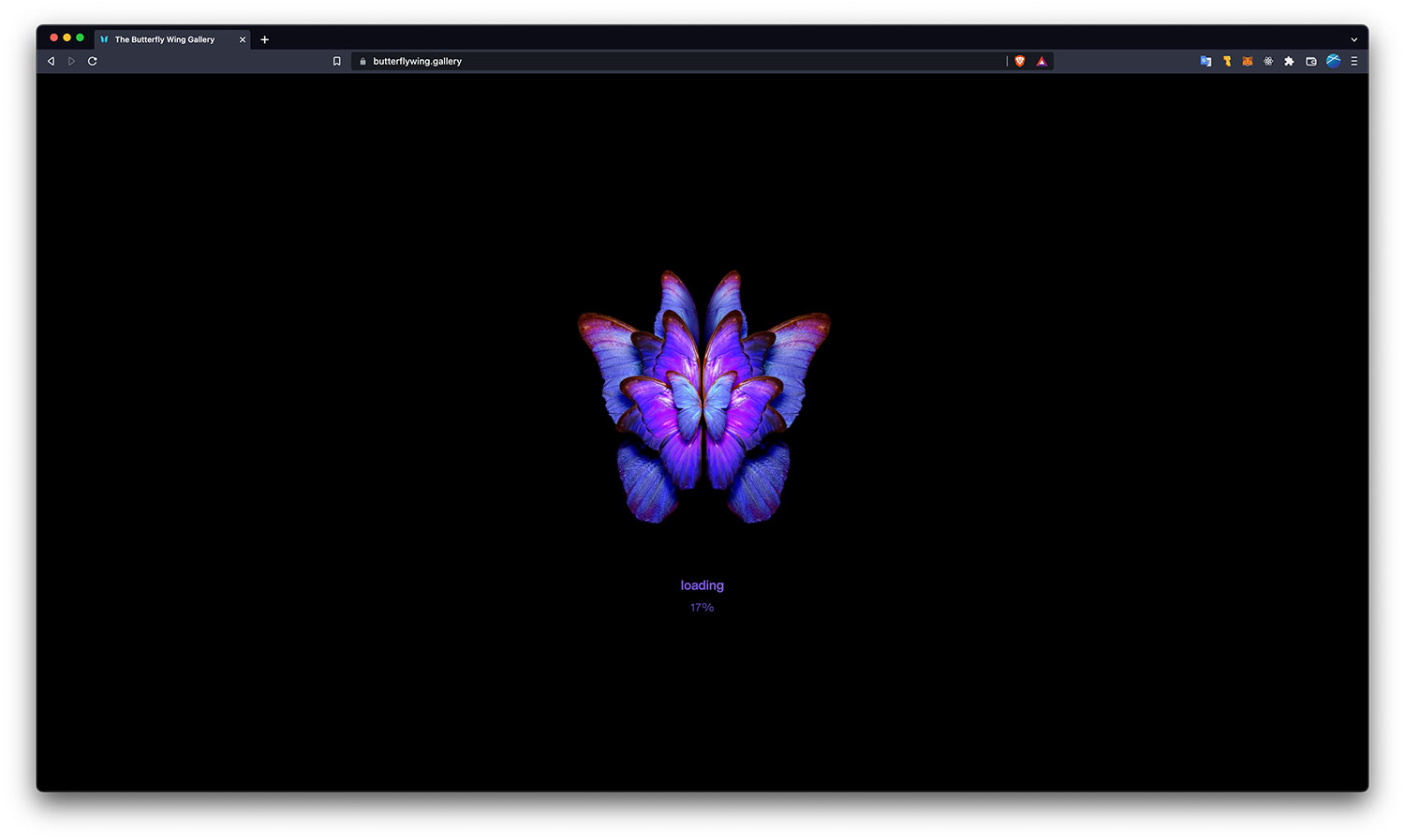
Task: Maximize the window with green button
Action: [81, 37]
